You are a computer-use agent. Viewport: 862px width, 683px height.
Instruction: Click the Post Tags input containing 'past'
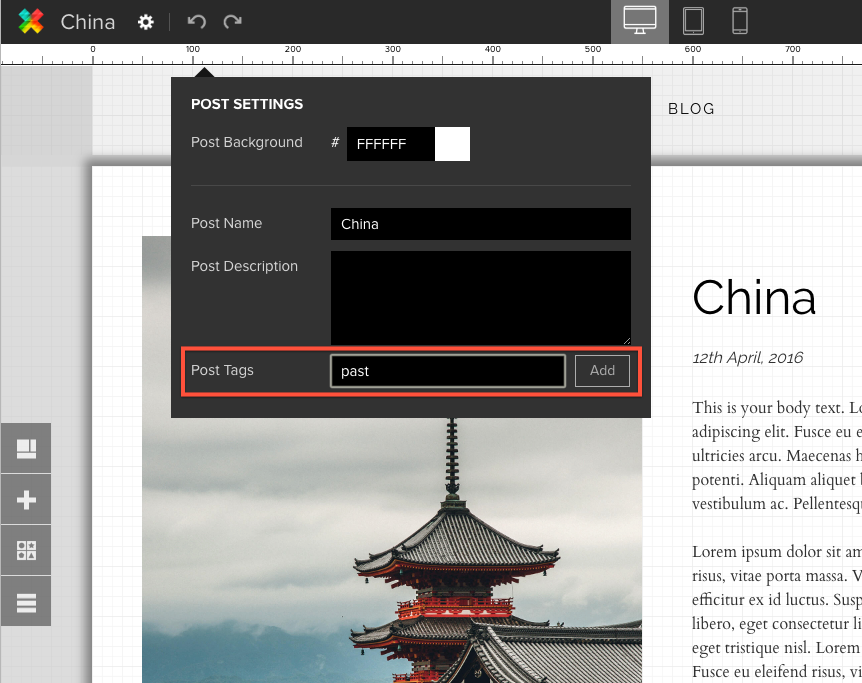[x=447, y=371]
